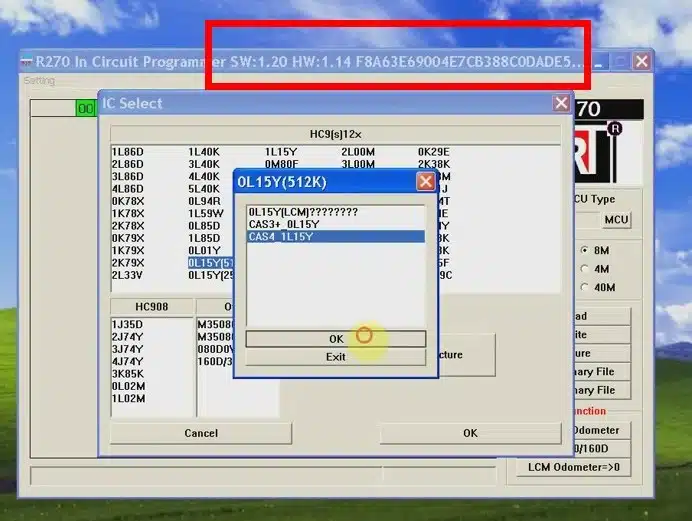Select the 8M radio option
The height and width of the screenshot is (521, 692).
(x=585, y=250)
